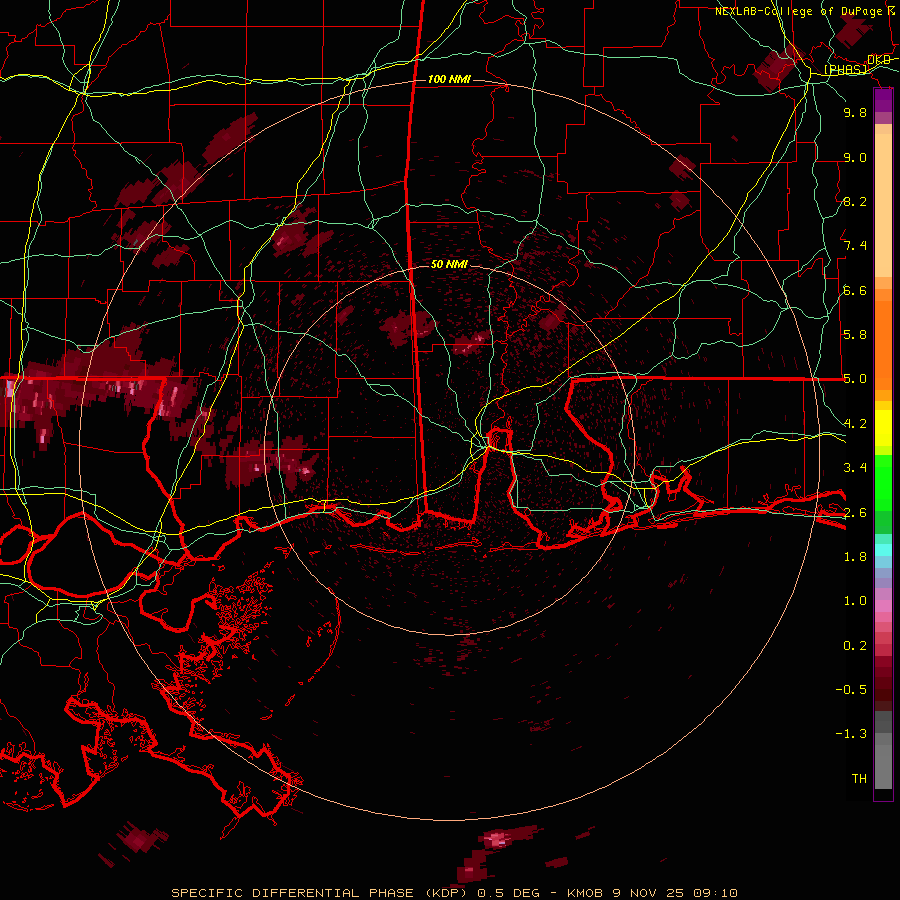Click the "9 NOV 25" date in caption
This screenshot has height=900, width=900.
click(649, 893)
